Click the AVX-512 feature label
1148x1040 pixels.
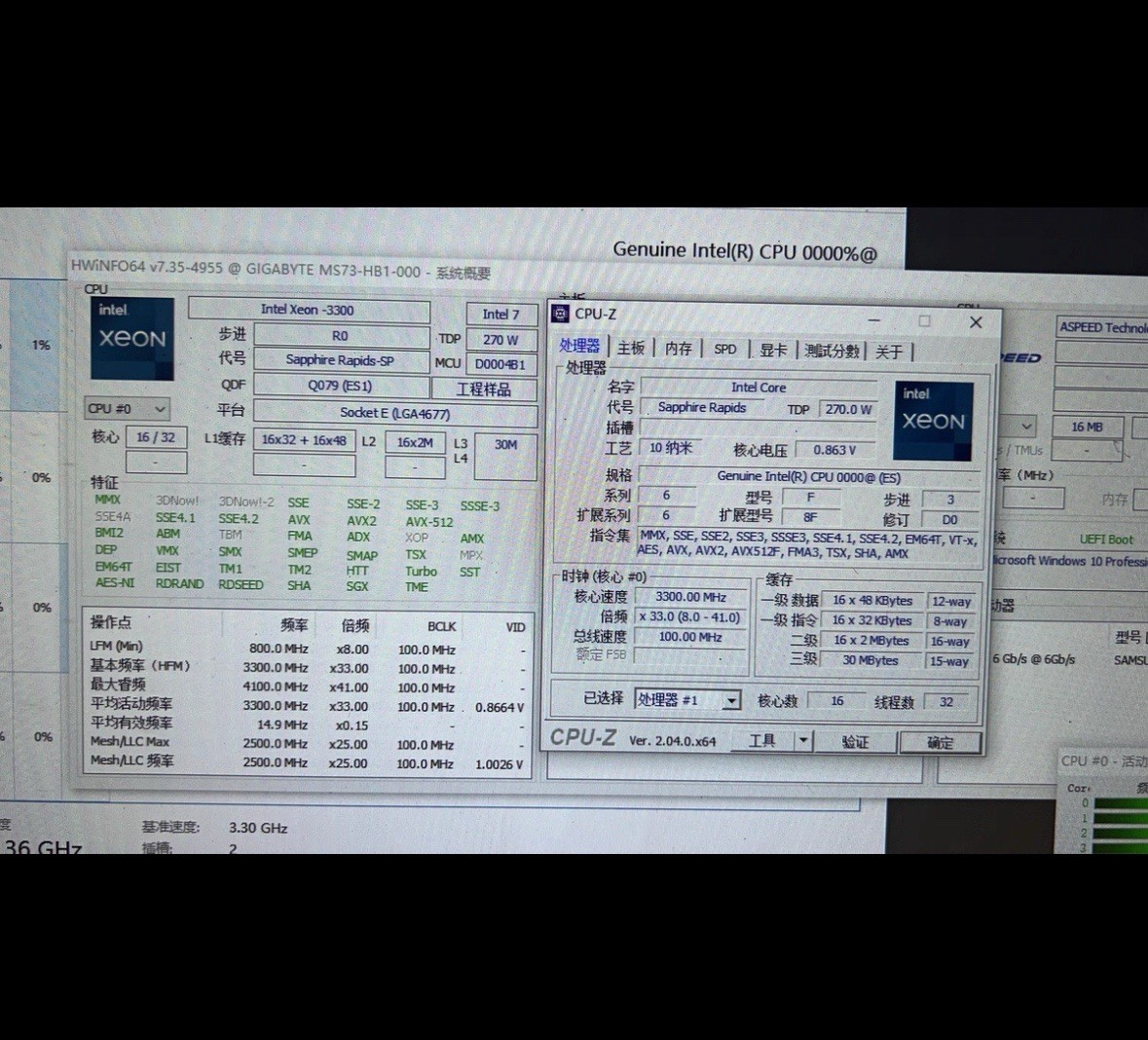coord(429,522)
